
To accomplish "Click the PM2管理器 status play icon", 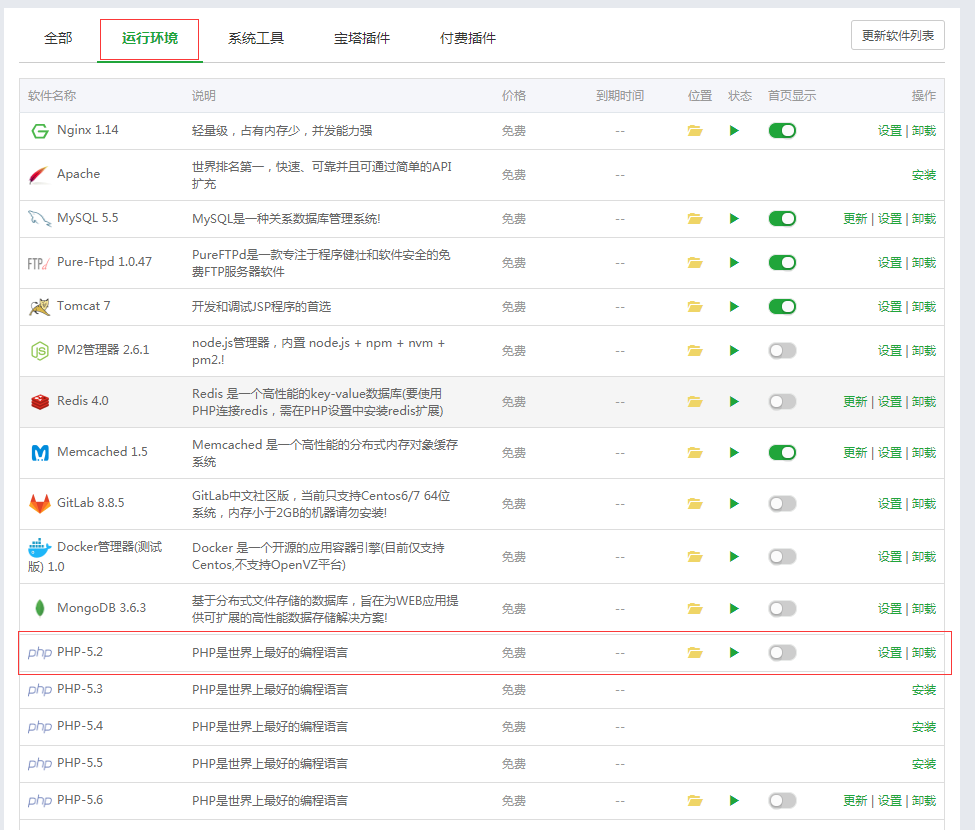I will tap(734, 351).
